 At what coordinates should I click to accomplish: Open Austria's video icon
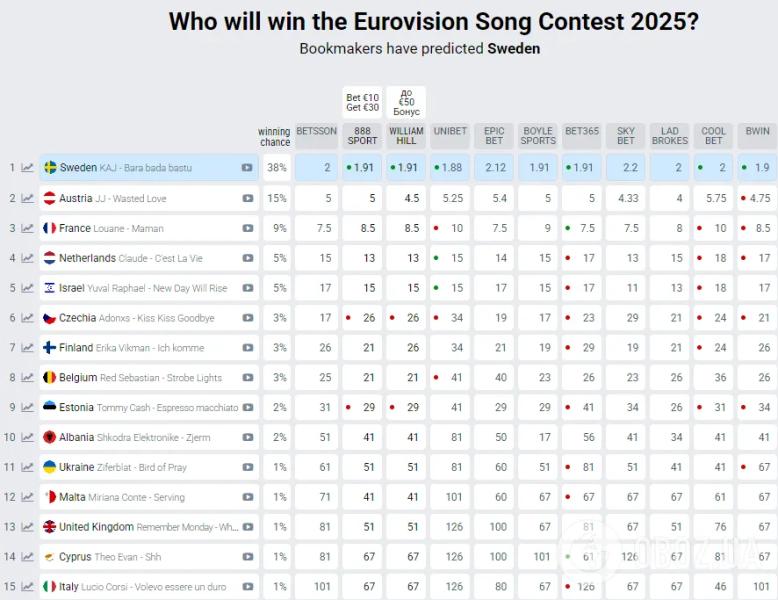click(248, 199)
